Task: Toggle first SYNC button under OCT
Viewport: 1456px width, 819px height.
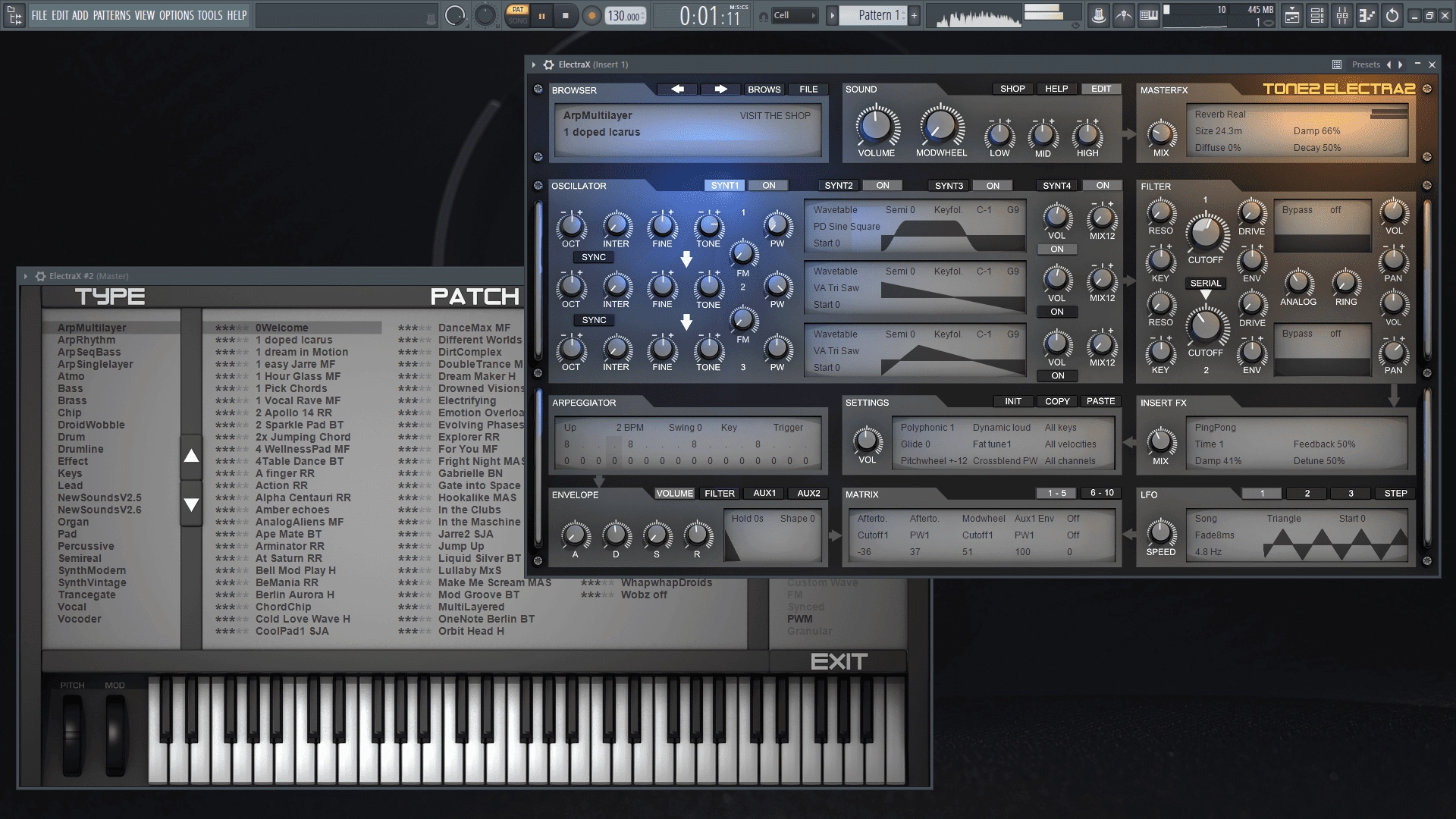Action: click(x=594, y=258)
